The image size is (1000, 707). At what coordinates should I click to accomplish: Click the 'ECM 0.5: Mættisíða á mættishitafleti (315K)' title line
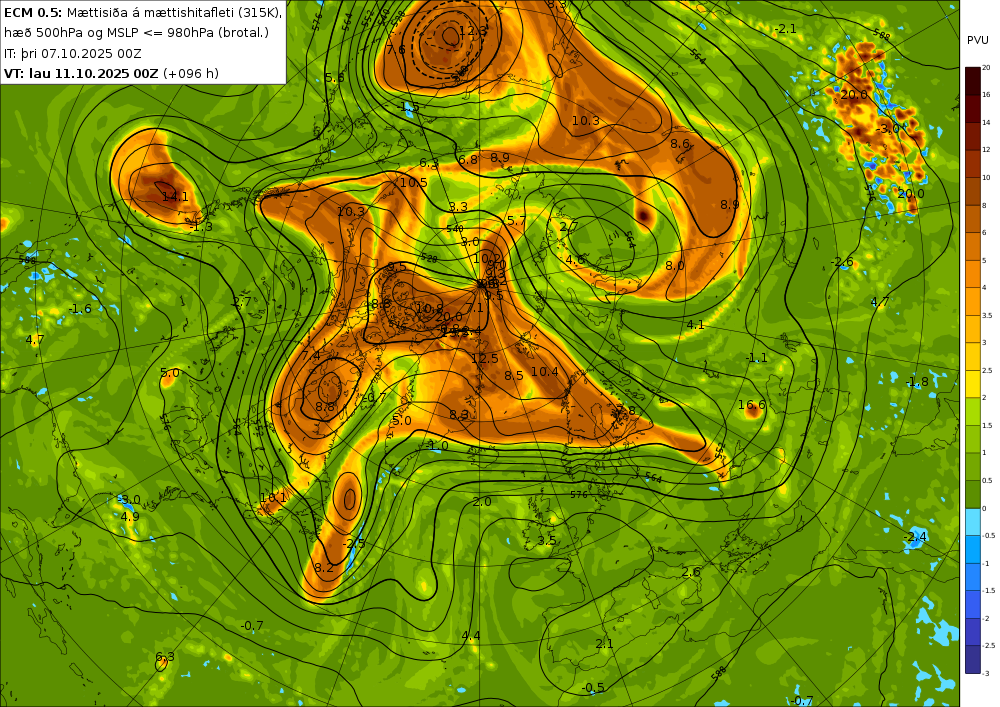[143, 12]
